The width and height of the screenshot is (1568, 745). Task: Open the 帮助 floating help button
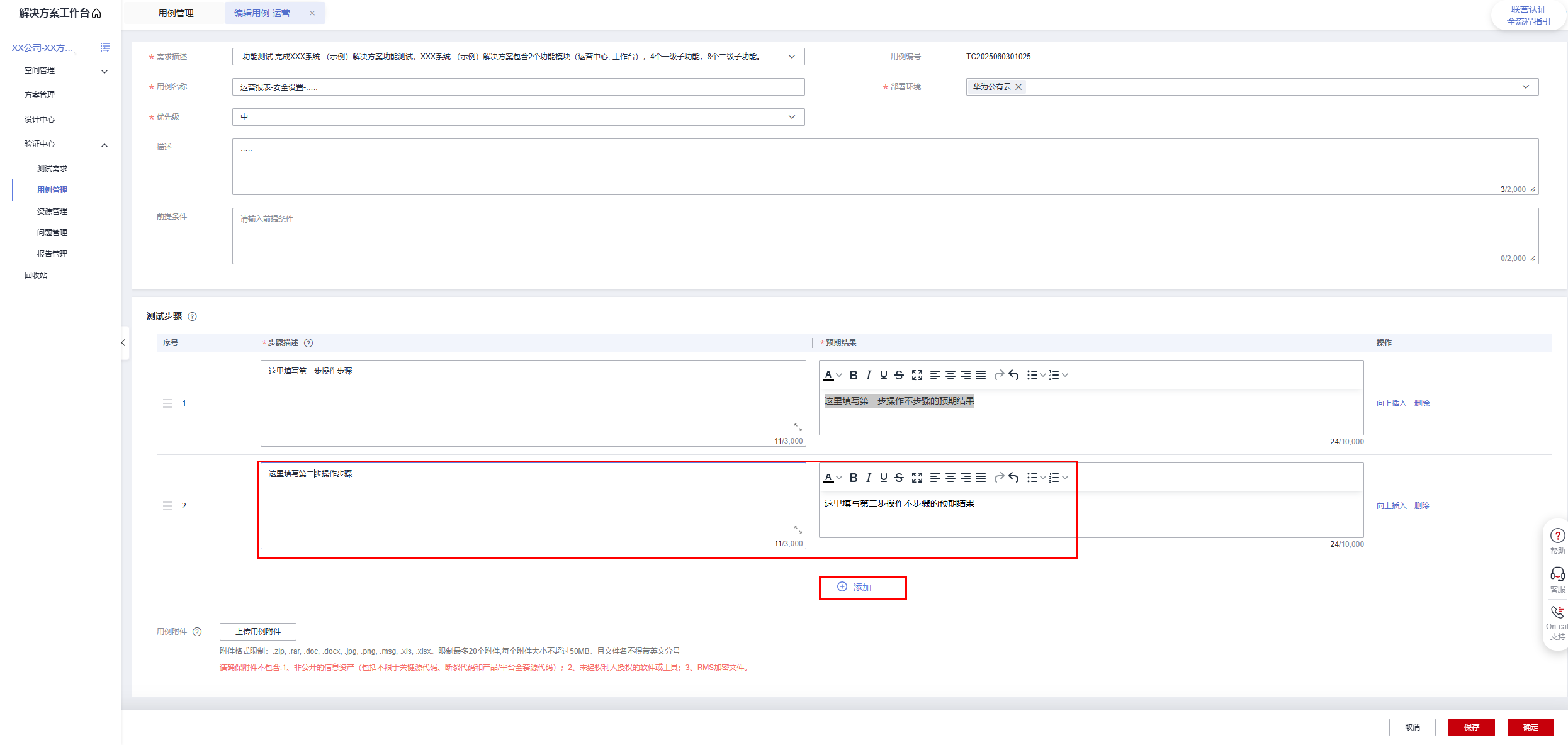point(1557,541)
